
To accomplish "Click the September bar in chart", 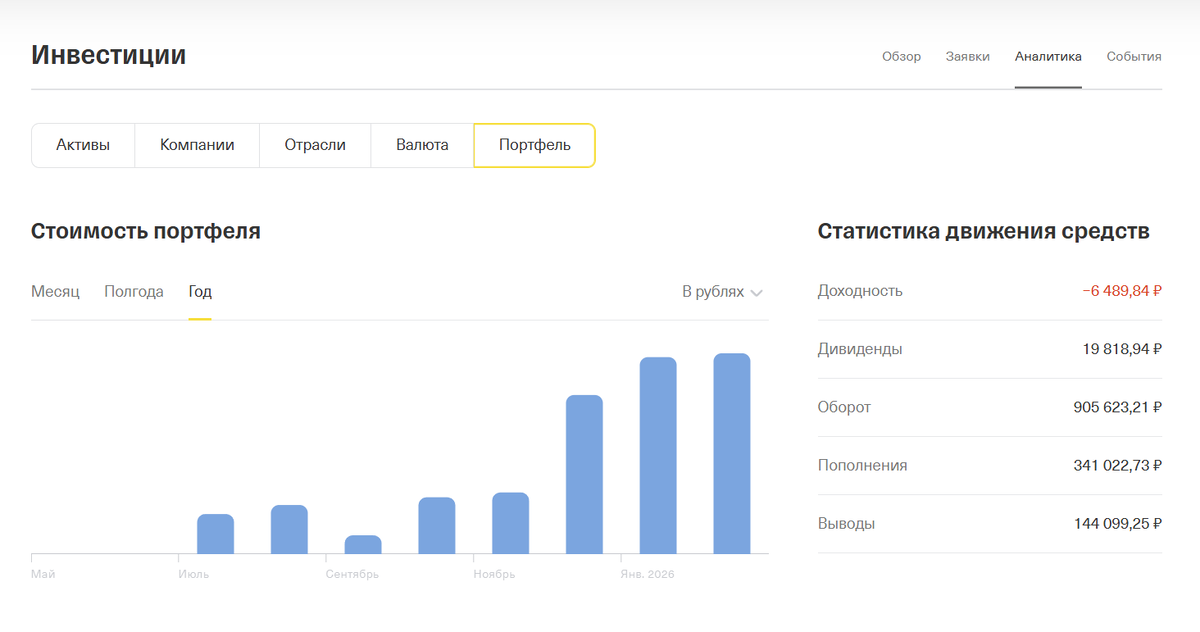I will coord(363,545).
